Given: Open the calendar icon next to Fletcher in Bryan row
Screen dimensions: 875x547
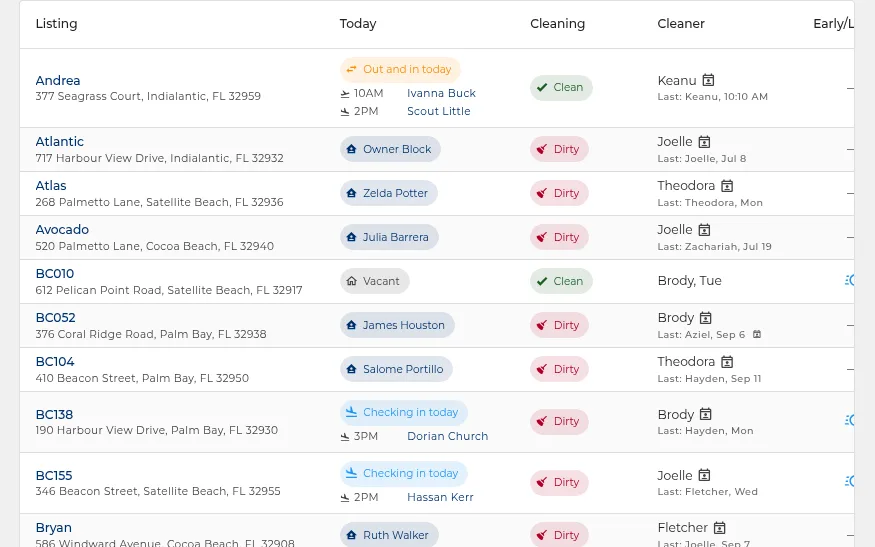Looking at the screenshot, I should coord(720,527).
